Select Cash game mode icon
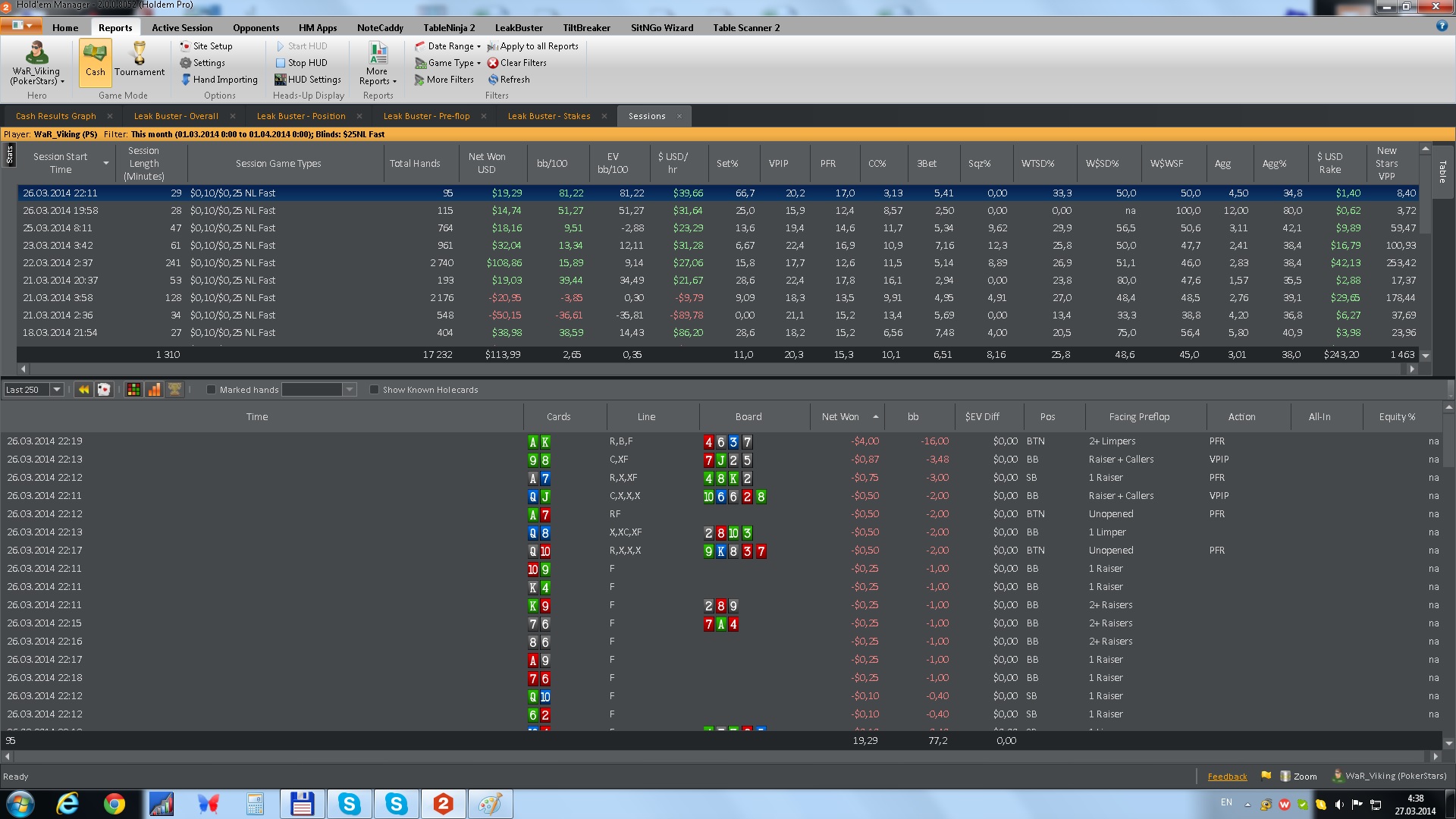The image size is (1456, 819). (95, 55)
